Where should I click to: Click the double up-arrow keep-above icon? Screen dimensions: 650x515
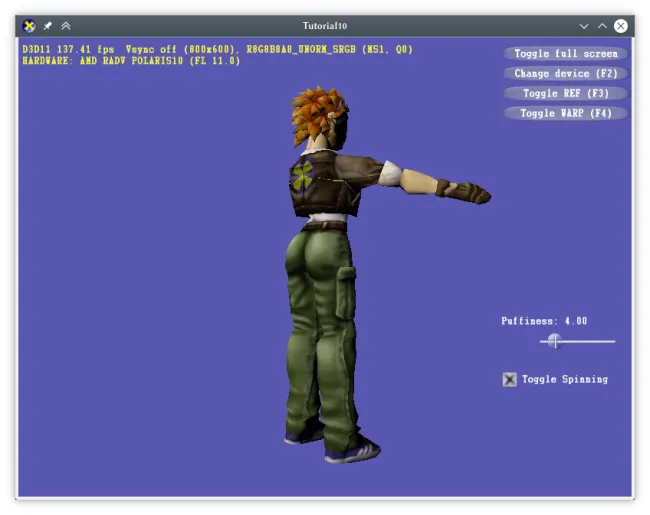[x=66, y=26]
